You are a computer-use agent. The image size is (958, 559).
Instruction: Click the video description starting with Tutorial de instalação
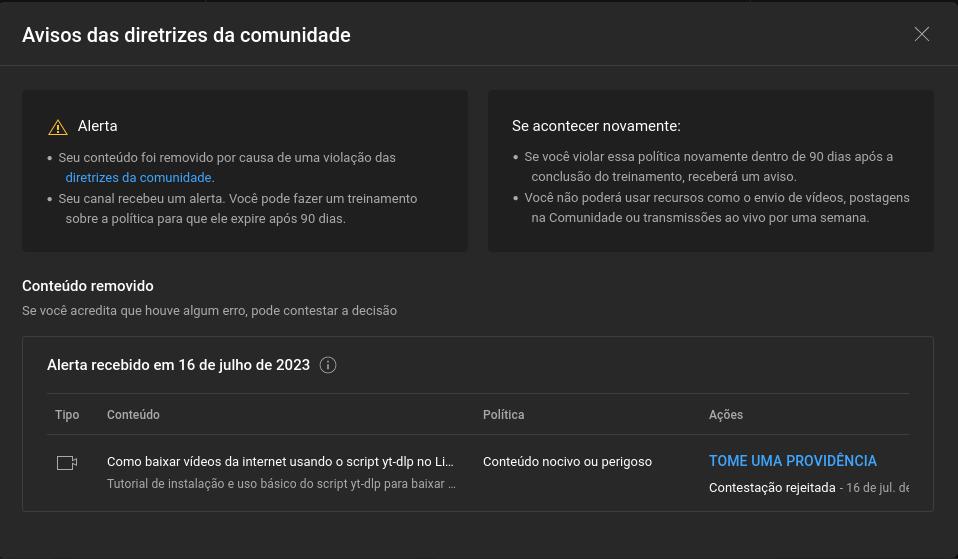pyautogui.click(x=281, y=484)
